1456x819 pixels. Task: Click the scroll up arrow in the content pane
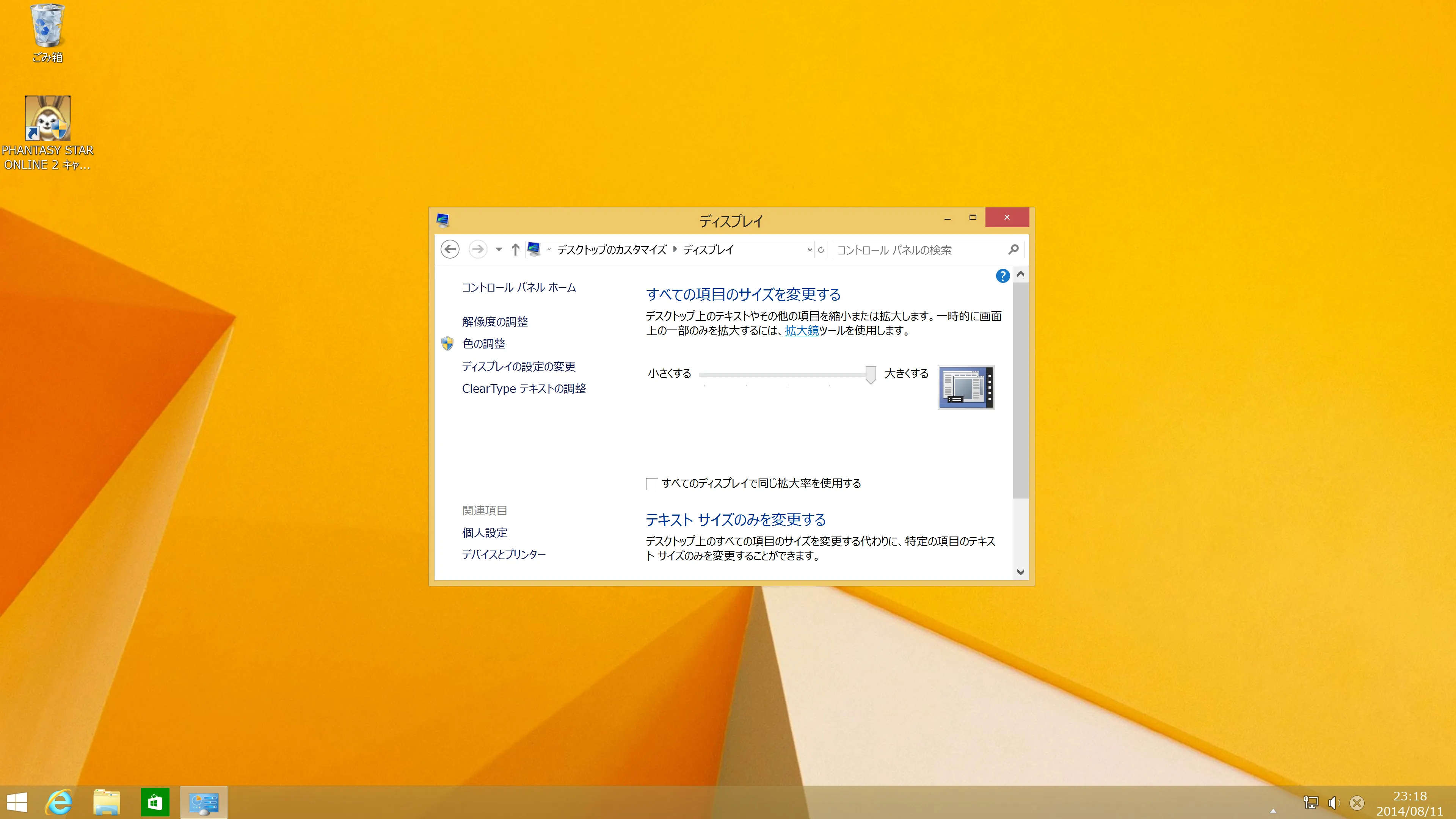(x=1020, y=274)
